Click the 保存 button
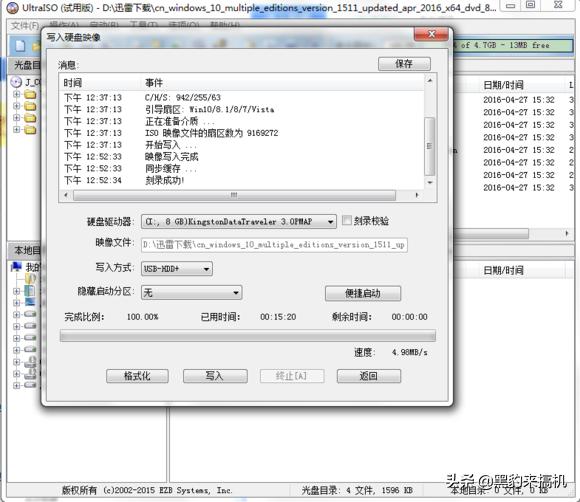The image size is (580, 502). 404,64
